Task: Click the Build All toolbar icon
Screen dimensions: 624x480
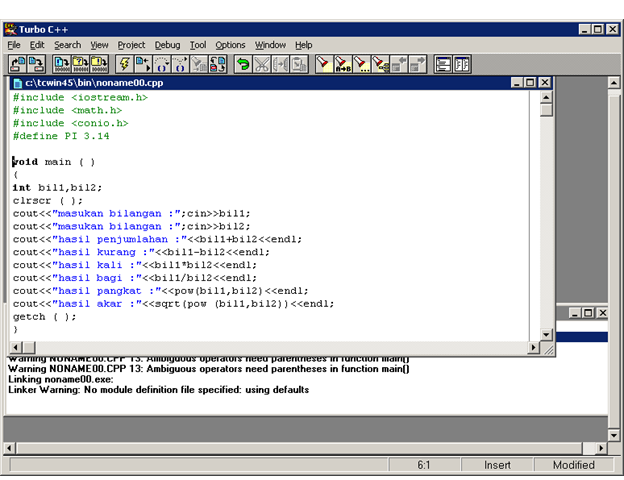Action: click(99, 64)
